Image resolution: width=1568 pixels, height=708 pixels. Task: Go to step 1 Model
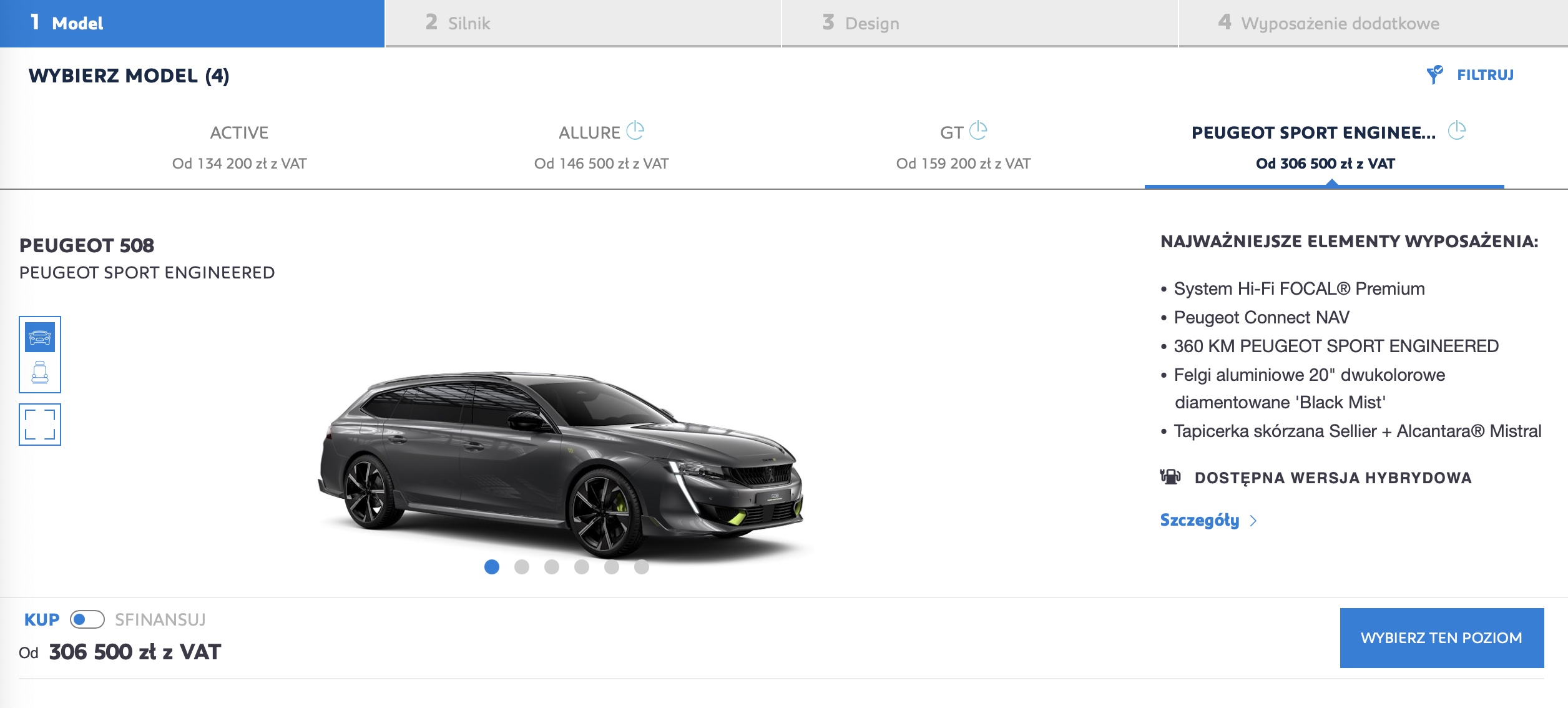pyautogui.click(x=192, y=23)
